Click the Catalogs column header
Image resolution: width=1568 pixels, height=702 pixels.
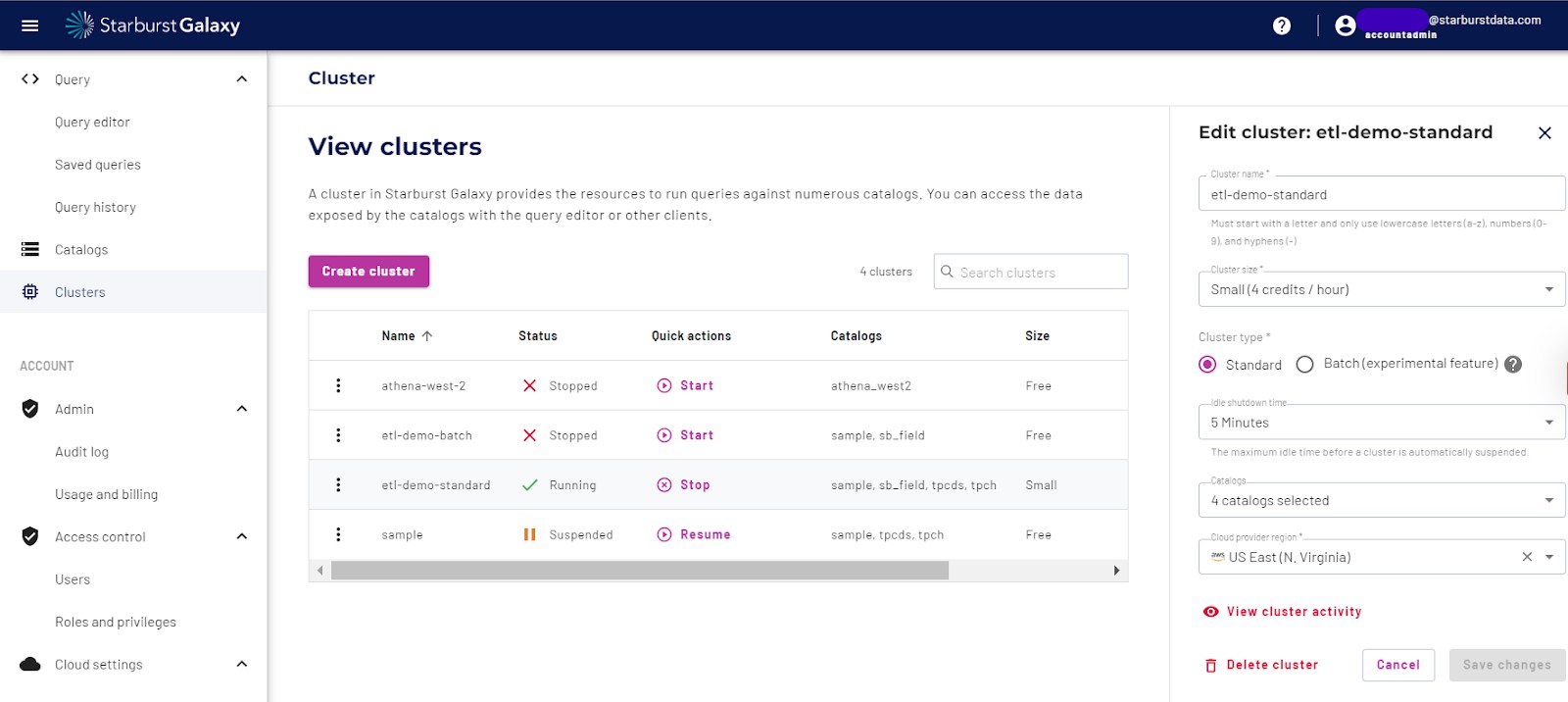[x=857, y=335]
